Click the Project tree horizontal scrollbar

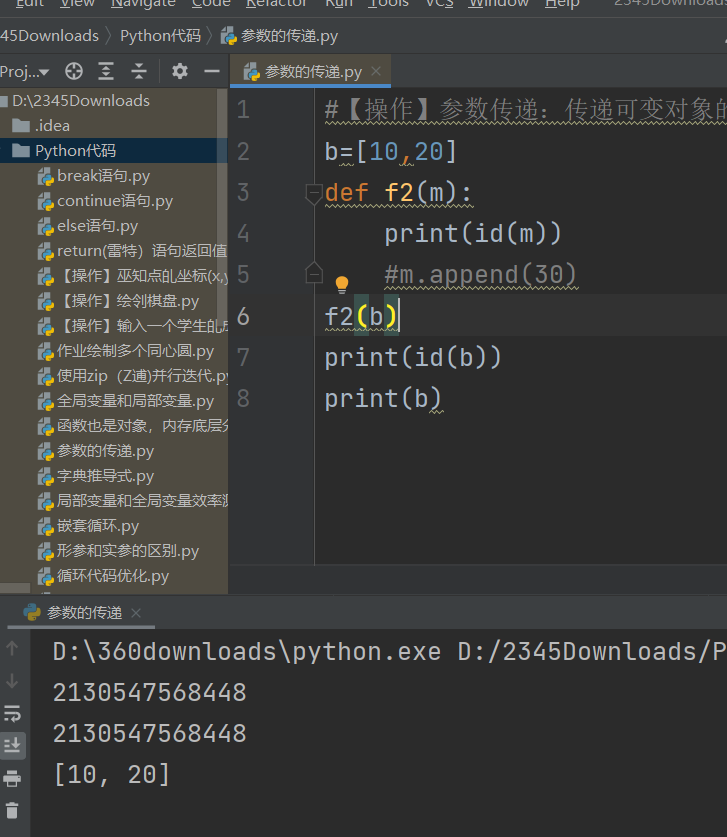coord(15,589)
